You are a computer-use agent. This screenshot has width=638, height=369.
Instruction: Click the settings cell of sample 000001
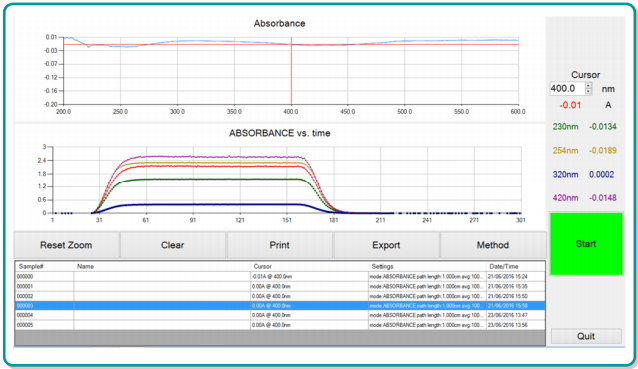[x=427, y=286]
